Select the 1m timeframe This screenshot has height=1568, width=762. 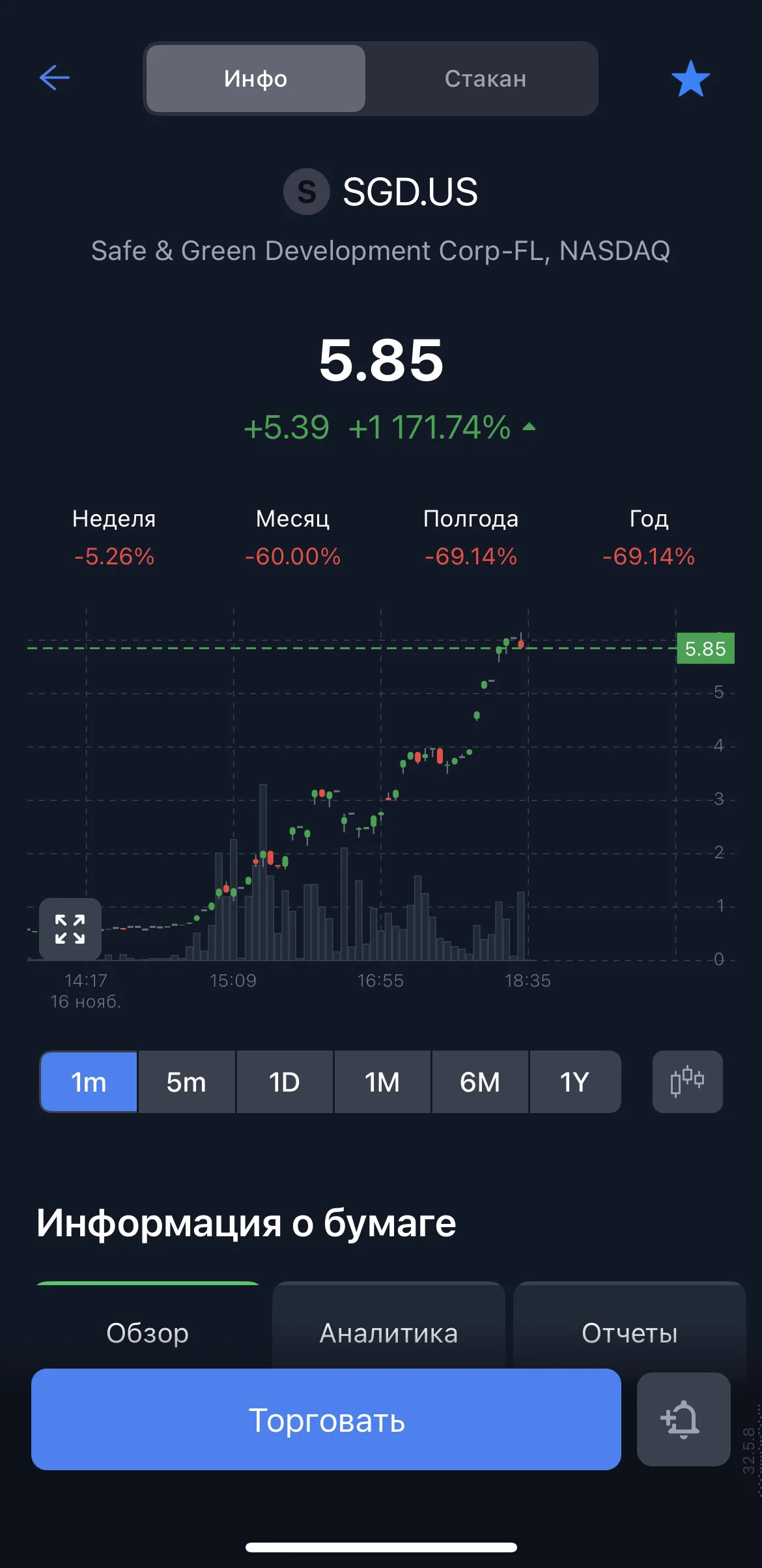click(89, 1082)
